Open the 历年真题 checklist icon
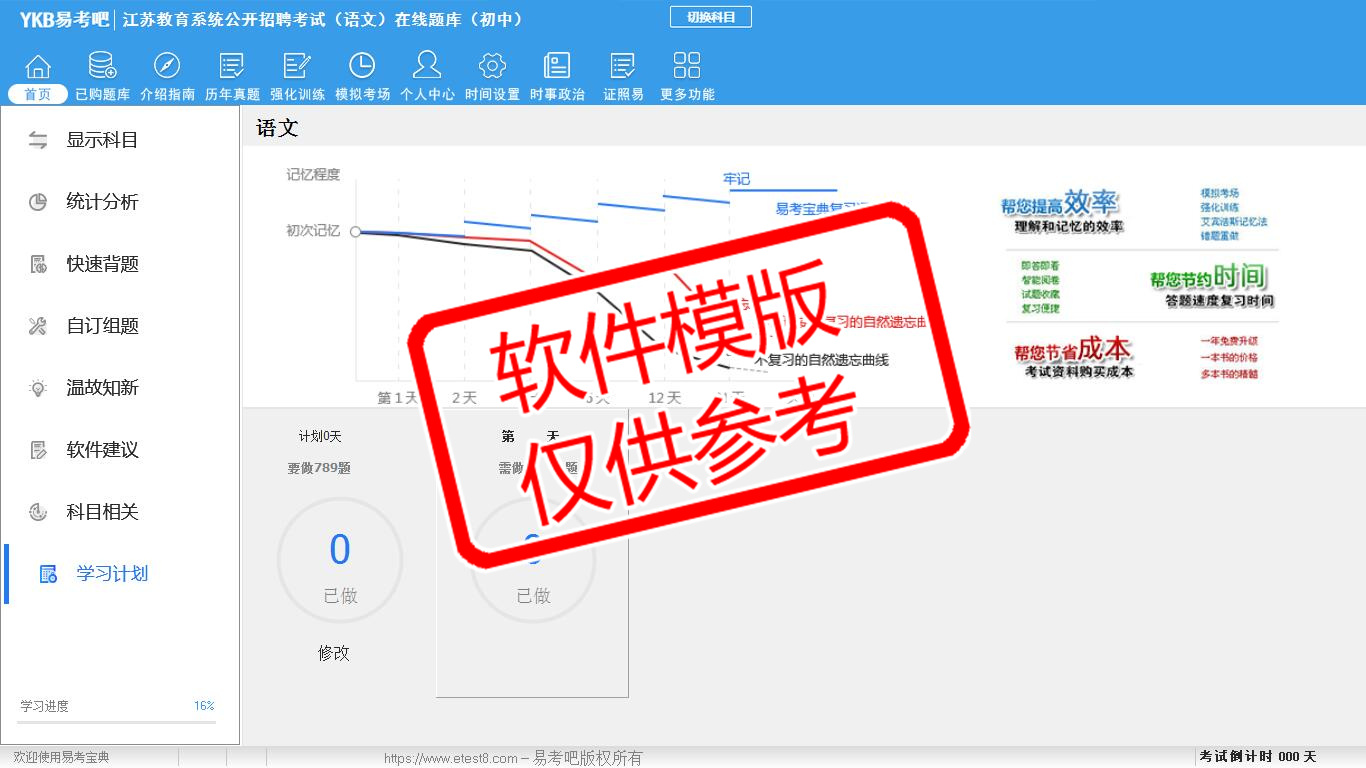The image size is (1366, 768). pos(232,66)
